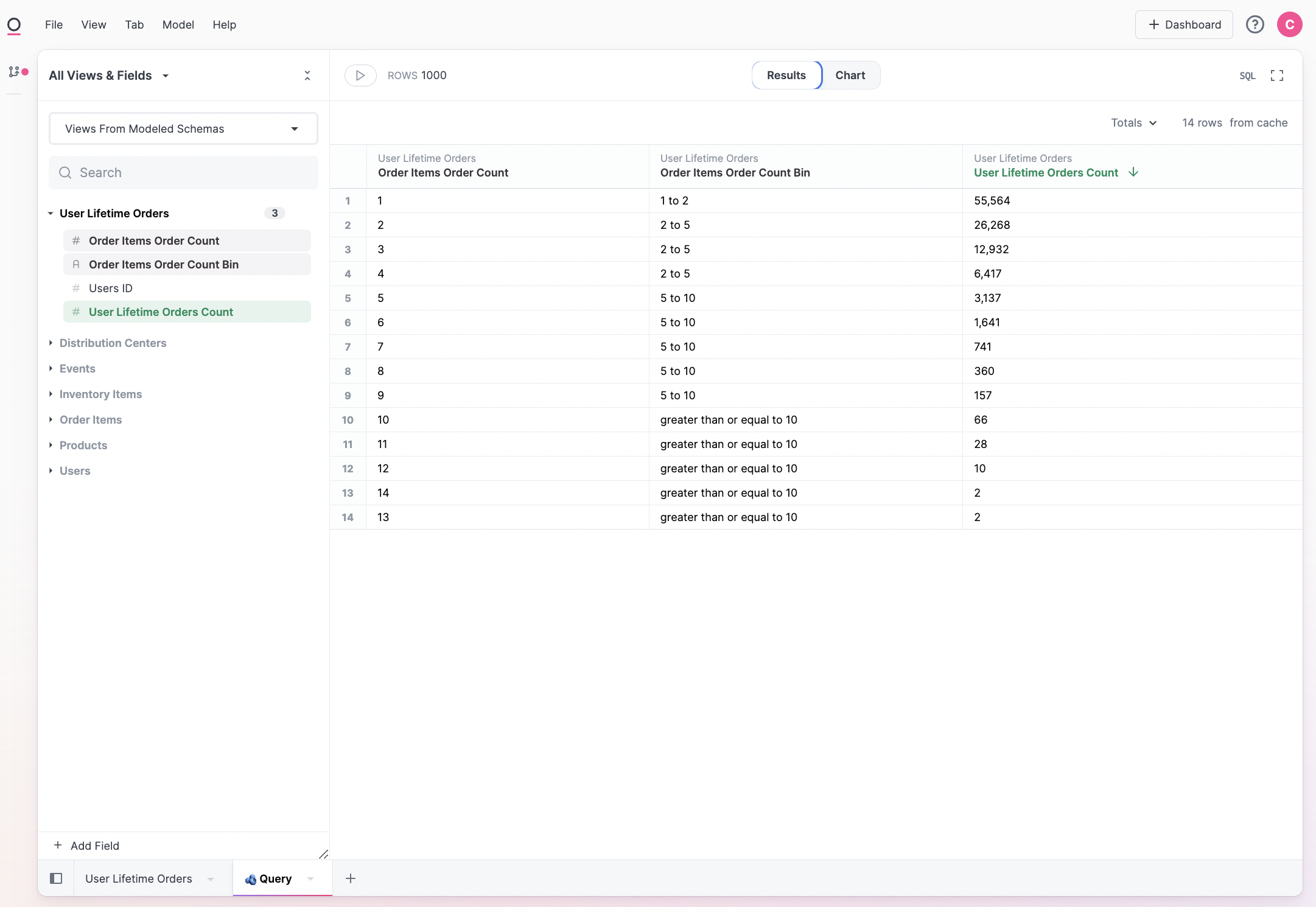
Task: Toggle the Users ID field on
Action: tap(111, 289)
